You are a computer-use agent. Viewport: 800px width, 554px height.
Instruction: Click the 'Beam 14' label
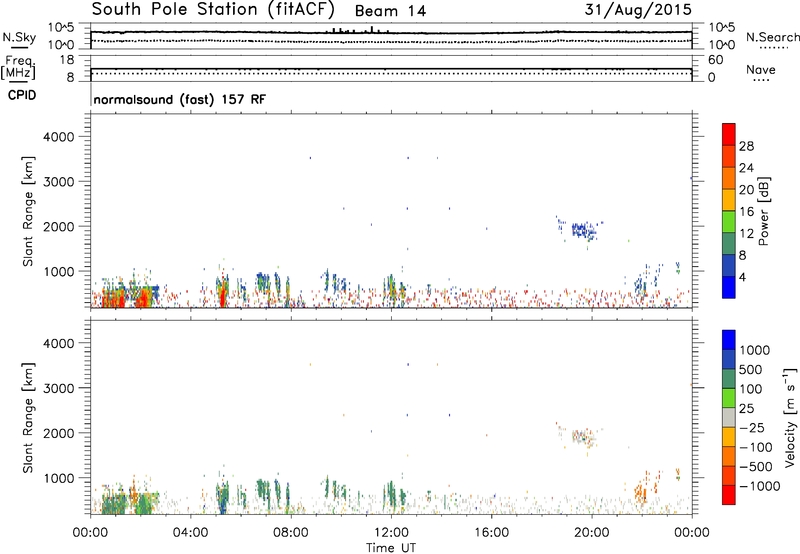click(x=390, y=11)
